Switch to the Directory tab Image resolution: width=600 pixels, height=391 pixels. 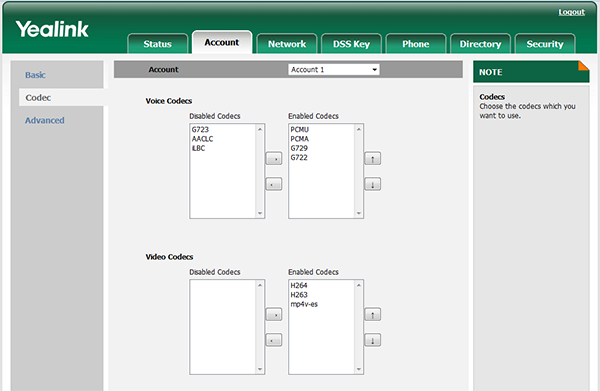(x=481, y=44)
